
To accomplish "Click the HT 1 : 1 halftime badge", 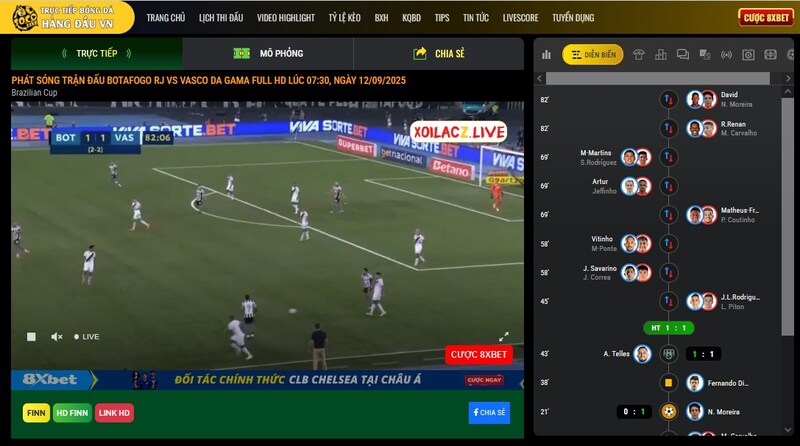I will 668,328.
